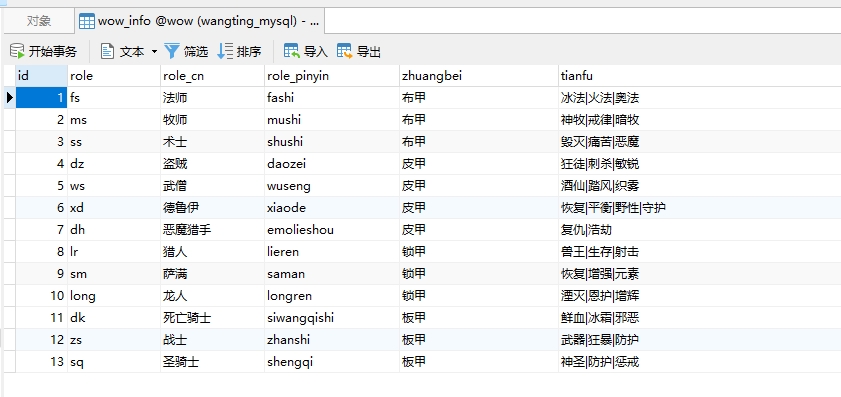Select the tianfu cell '神圣|防护|惩戒'
Screen dimensions: 841x397
pos(699,362)
